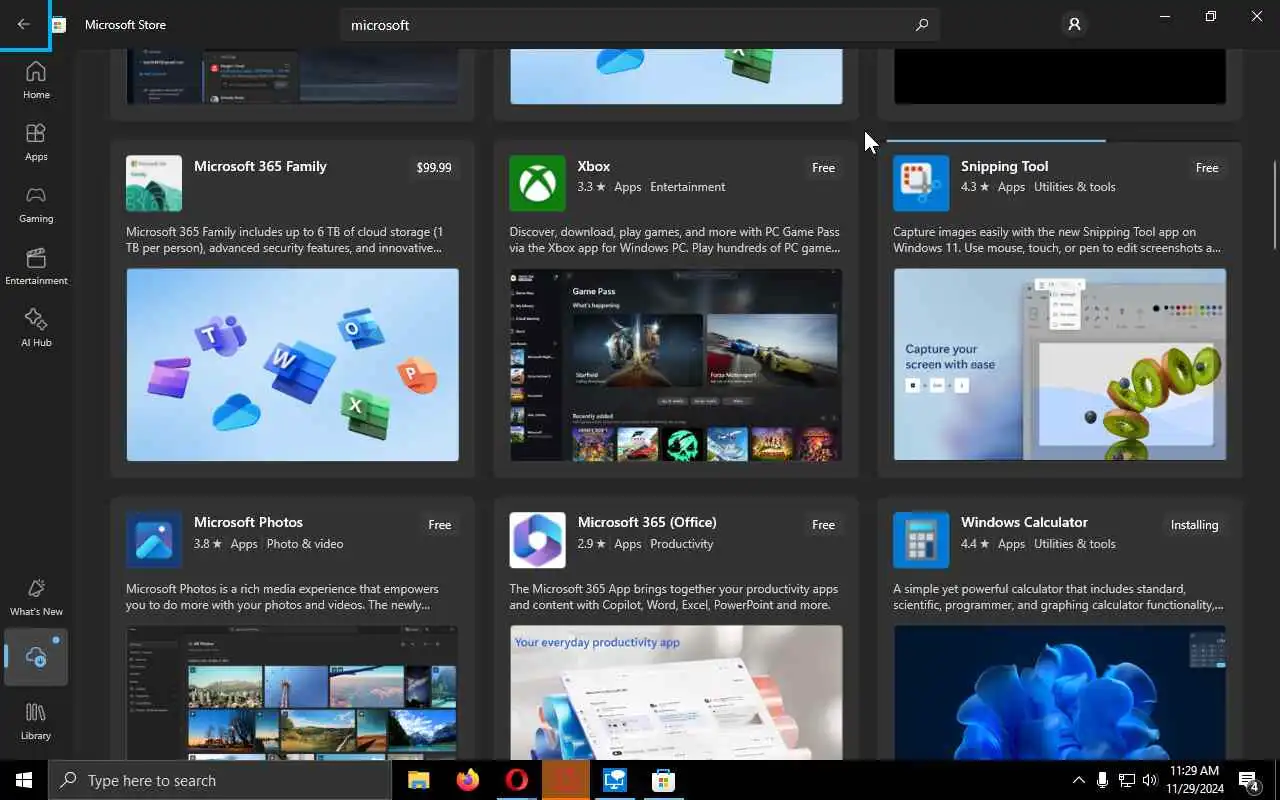The width and height of the screenshot is (1280, 800).
Task: Click the 3.3 star rating on Xbox
Action: (591, 187)
